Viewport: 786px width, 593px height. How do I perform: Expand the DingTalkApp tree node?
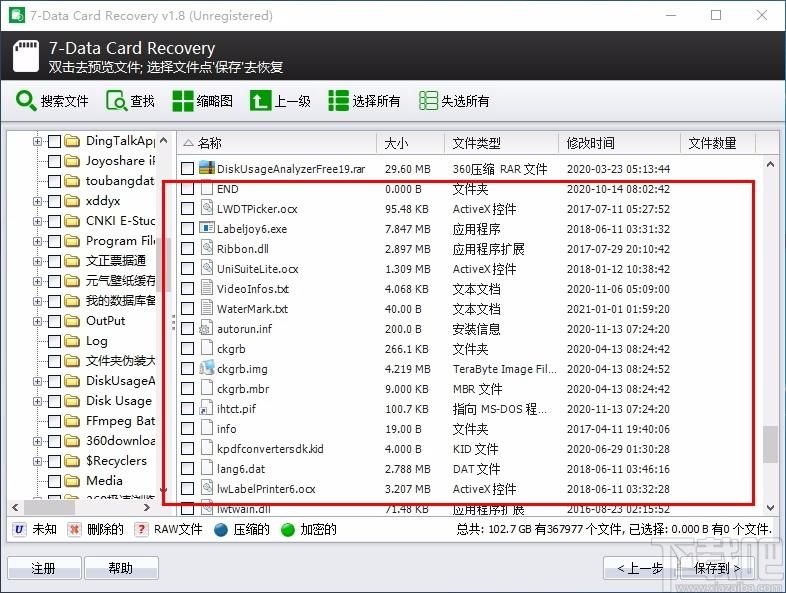point(37,141)
